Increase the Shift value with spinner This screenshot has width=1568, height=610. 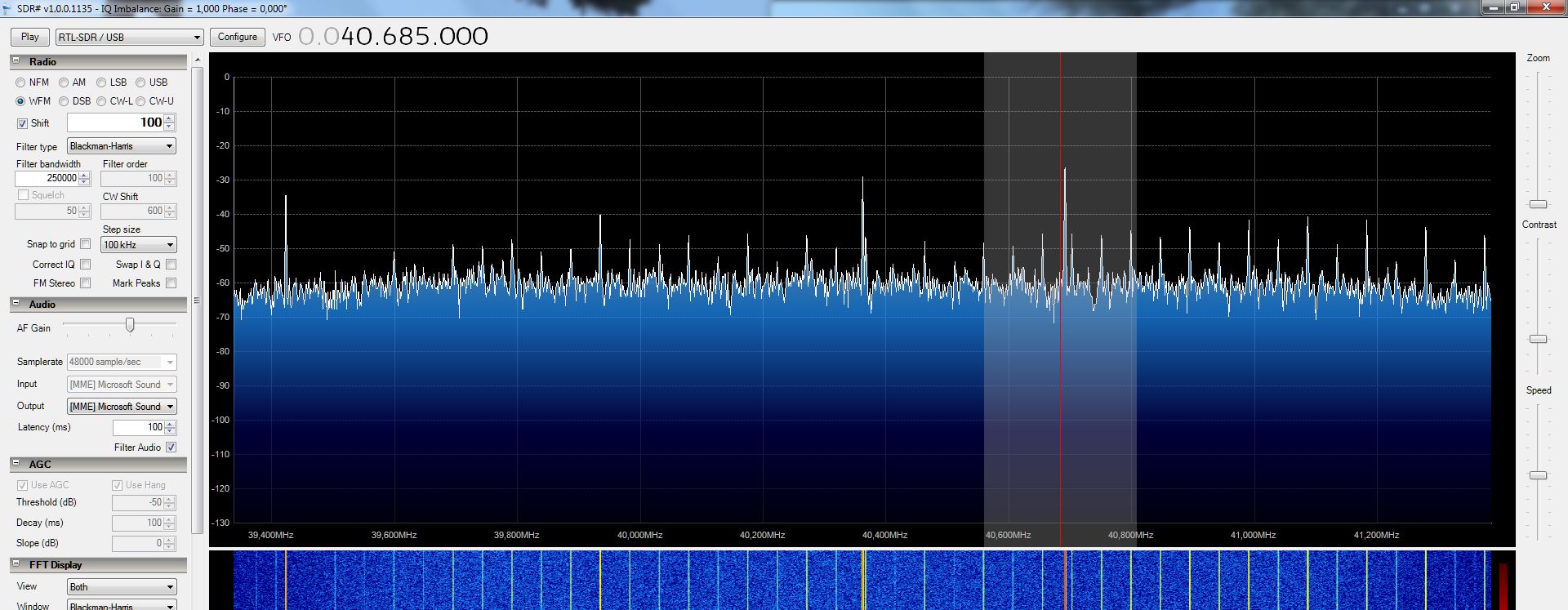click(169, 118)
